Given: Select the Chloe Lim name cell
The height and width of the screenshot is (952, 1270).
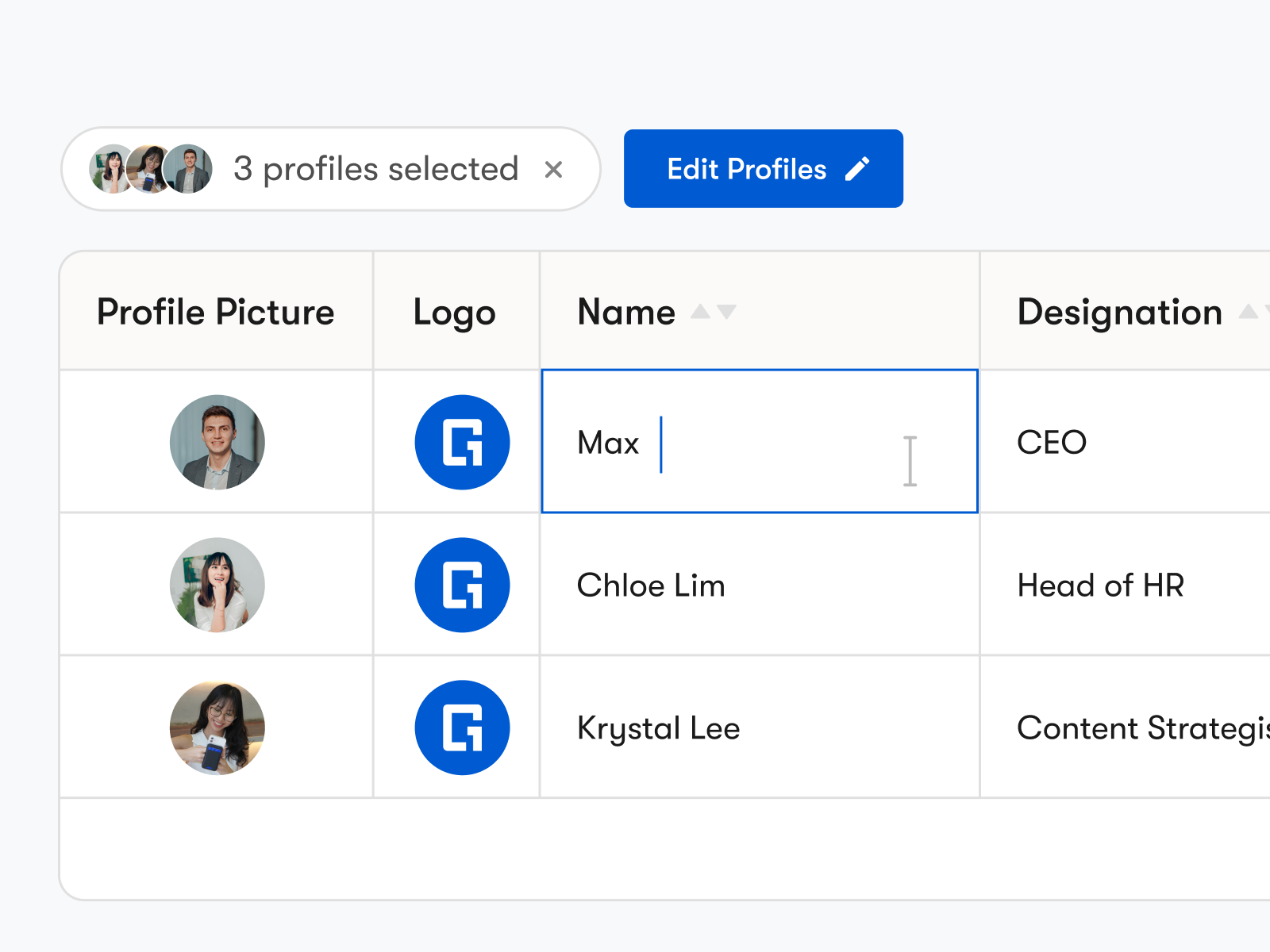Looking at the screenshot, I should coord(760,585).
